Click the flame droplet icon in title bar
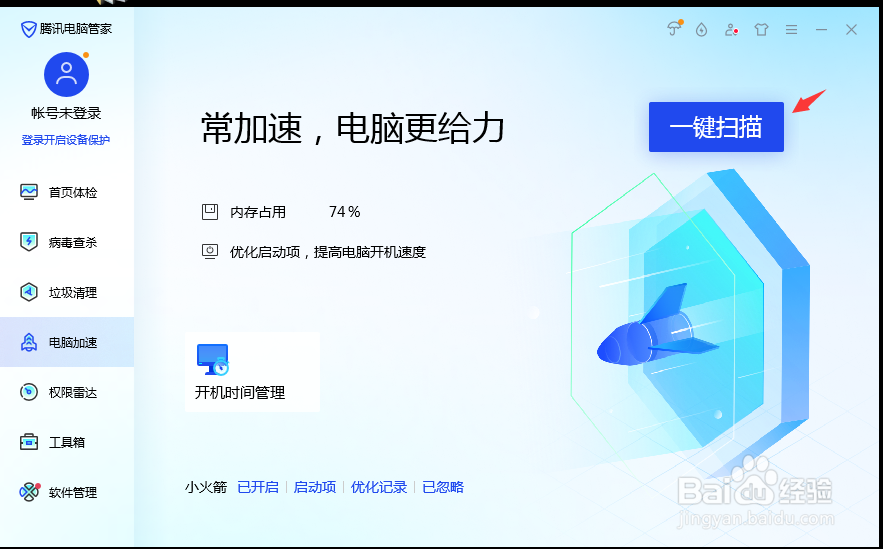The width and height of the screenshot is (883, 549). [x=701, y=29]
